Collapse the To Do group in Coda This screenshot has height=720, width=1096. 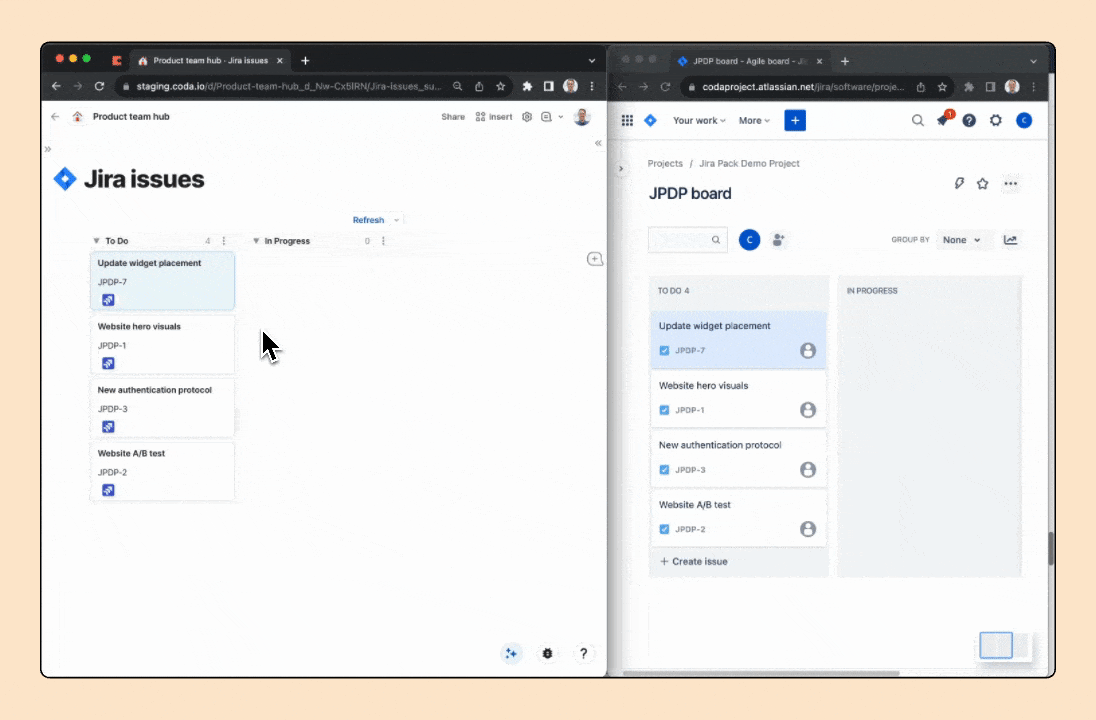[x=96, y=240]
